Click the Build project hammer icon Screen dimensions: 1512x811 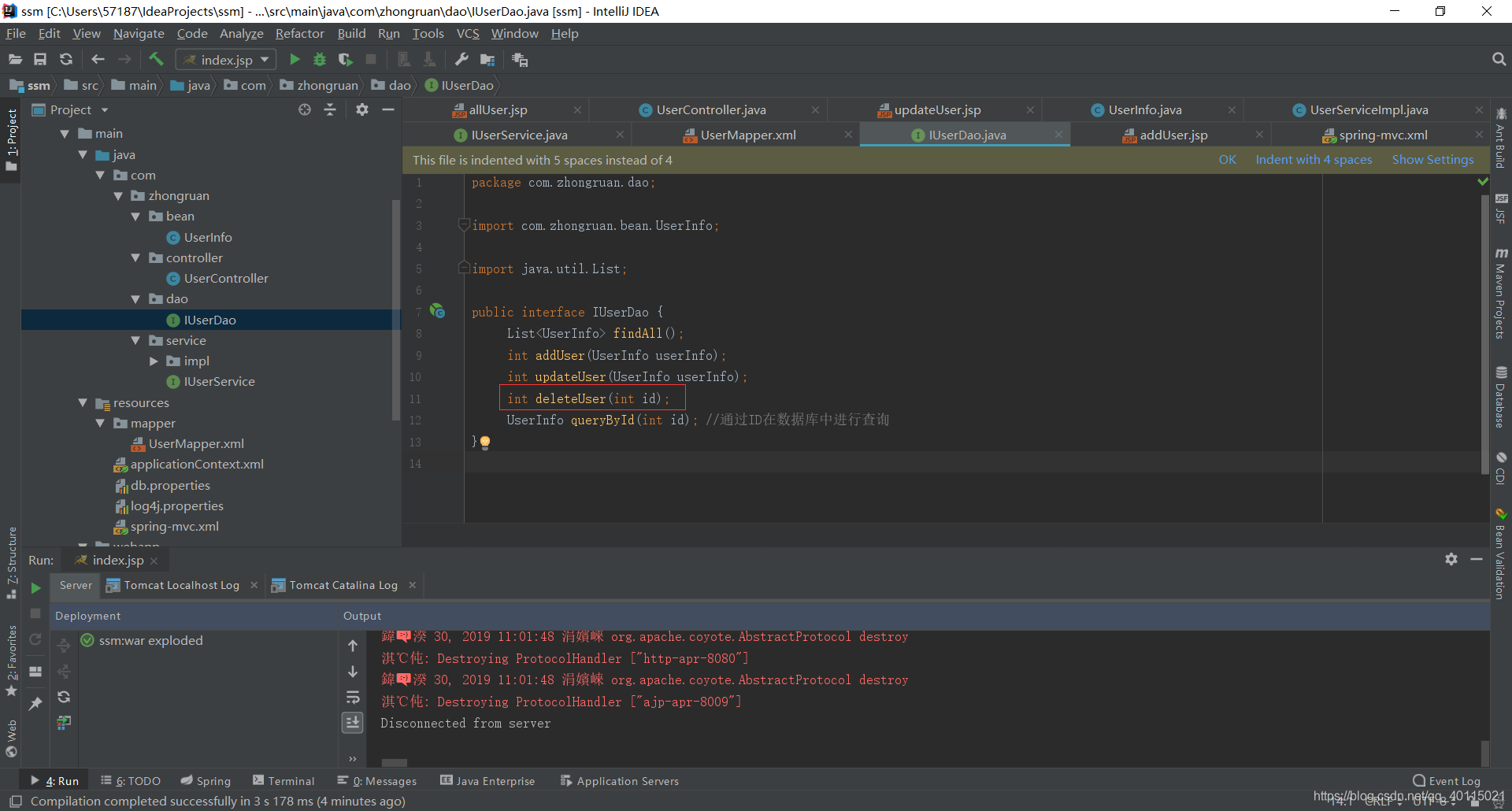pos(156,59)
